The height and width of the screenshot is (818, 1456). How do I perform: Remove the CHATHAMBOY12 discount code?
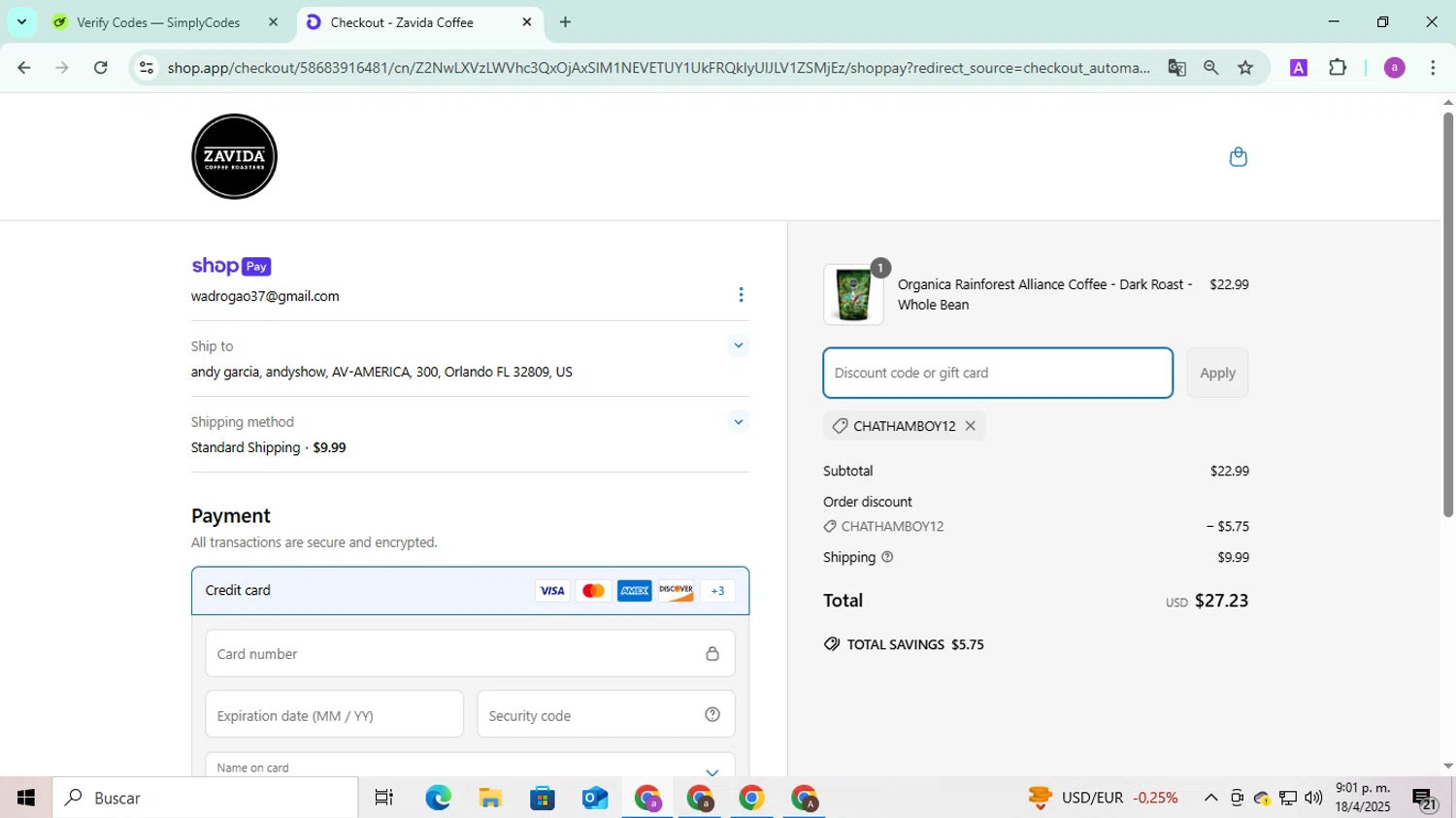pos(970,426)
